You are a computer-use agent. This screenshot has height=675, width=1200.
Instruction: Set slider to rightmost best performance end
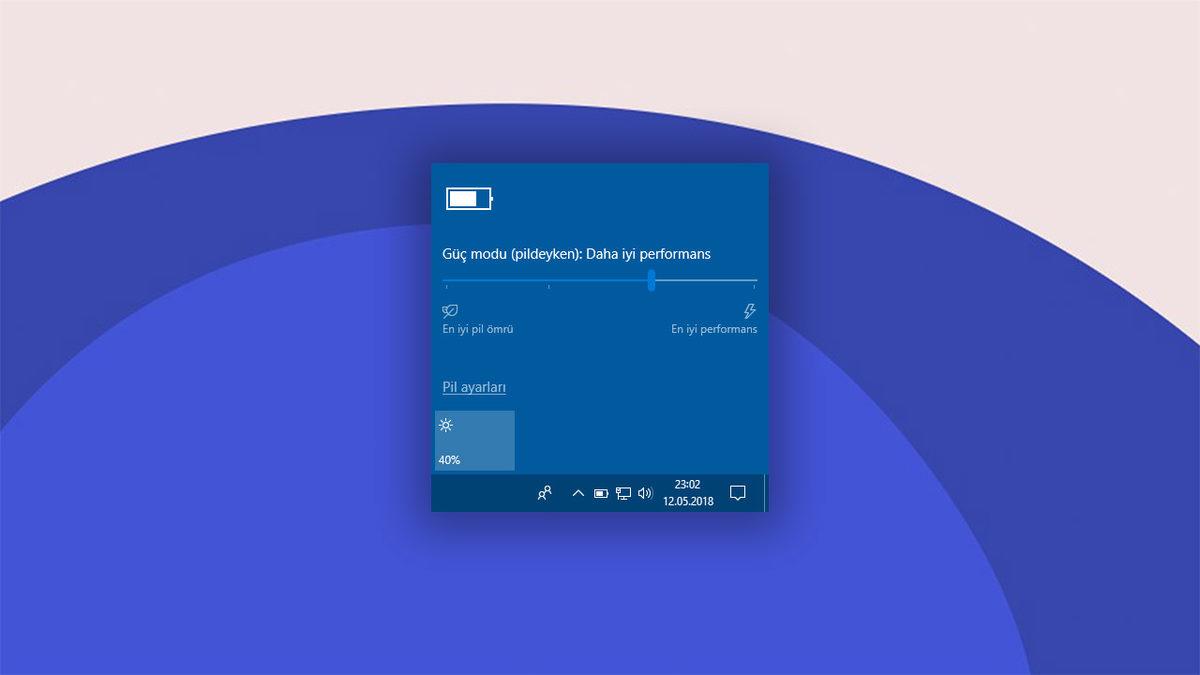pos(755,280)
